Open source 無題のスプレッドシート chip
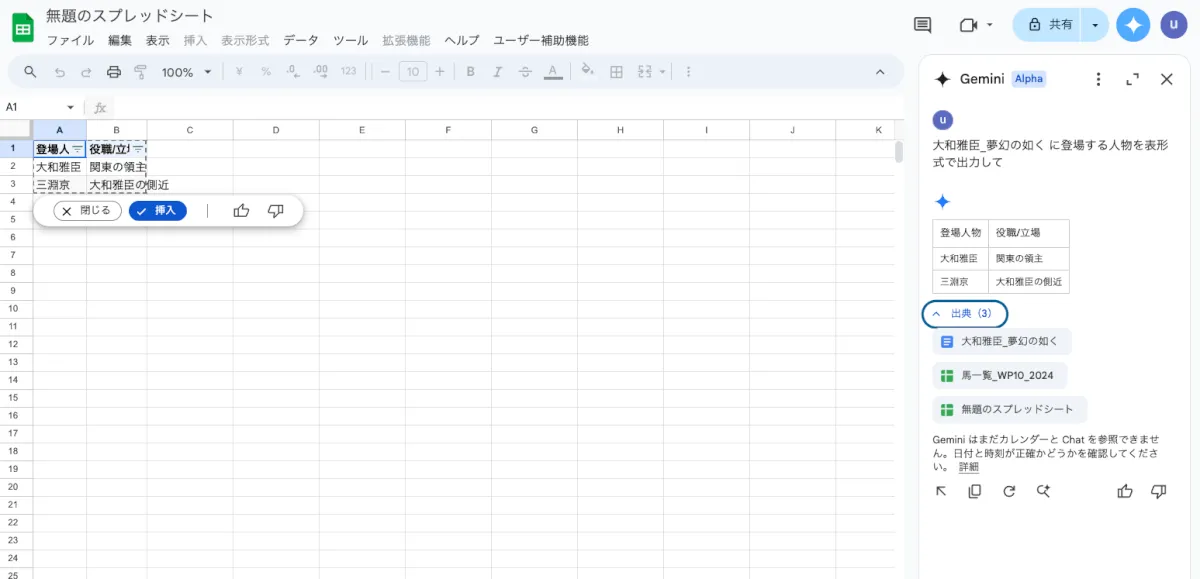This screenshot has width=1200, height=579. pyautogui.click(x=1009, y=410)
